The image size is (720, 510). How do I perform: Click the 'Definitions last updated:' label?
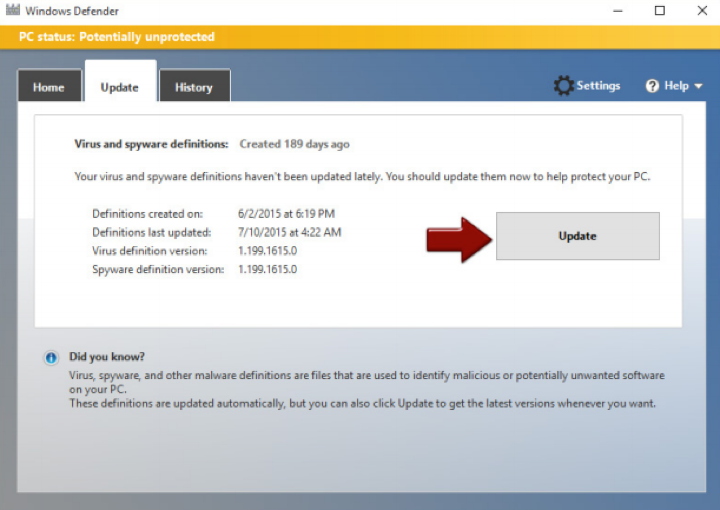(x=152, y=232)
